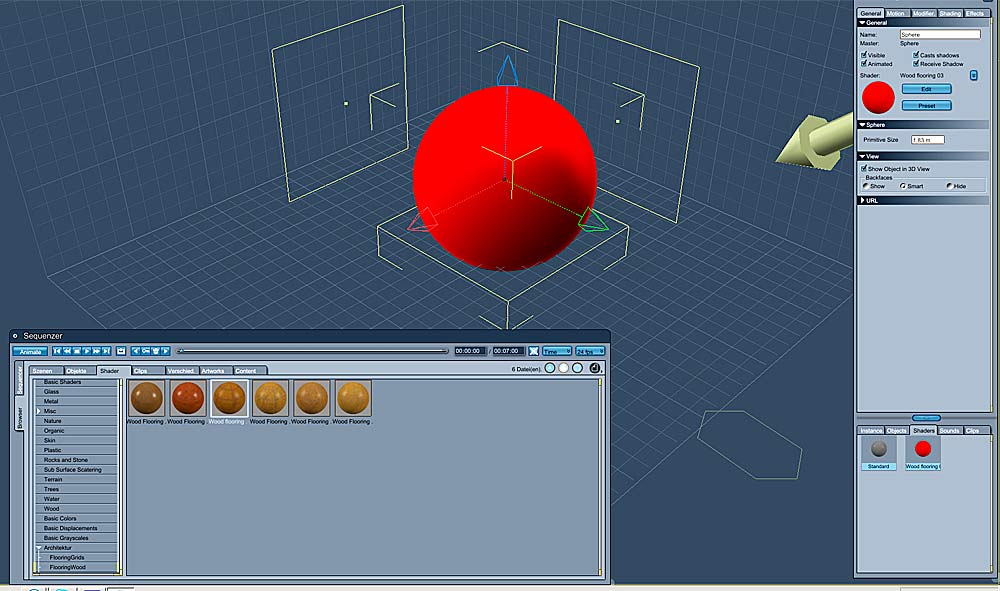Image resolution: width=1000 pixels, height=591 pixels.
Task: Select the Smart backfaces radio option
Action: (902, 186)
